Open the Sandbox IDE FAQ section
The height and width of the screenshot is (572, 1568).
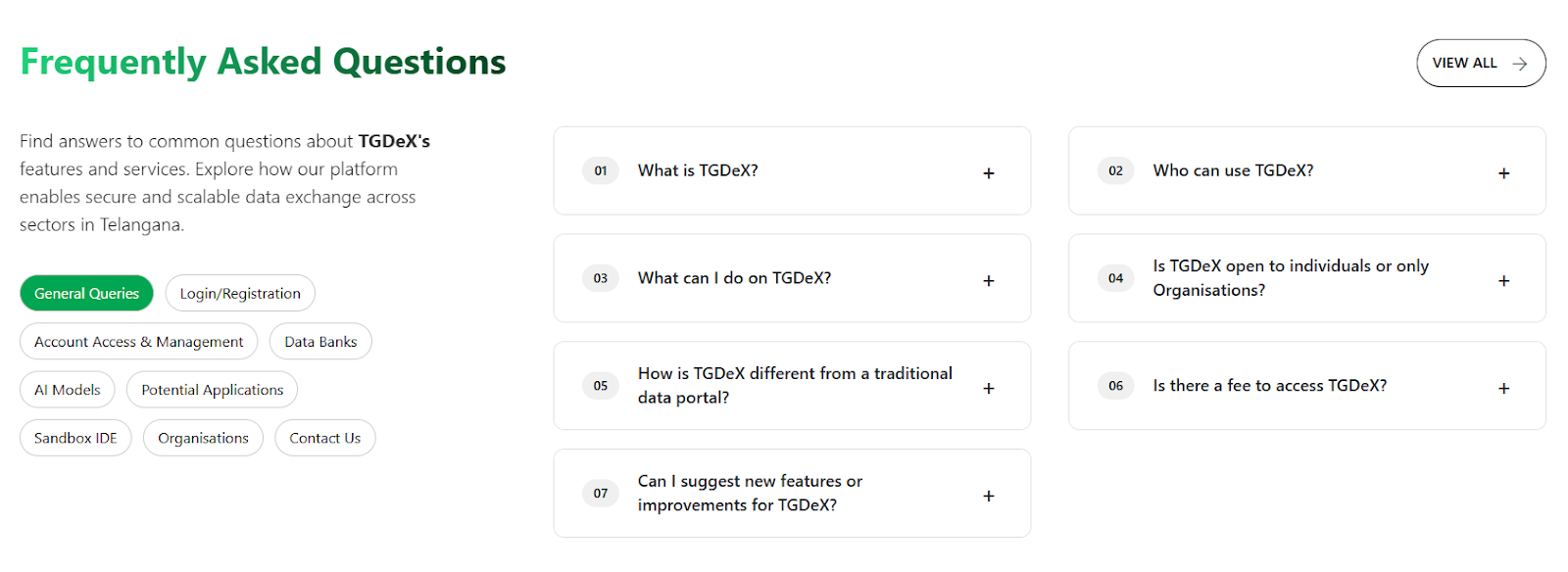pyautogui.click(x=74, y=437)
